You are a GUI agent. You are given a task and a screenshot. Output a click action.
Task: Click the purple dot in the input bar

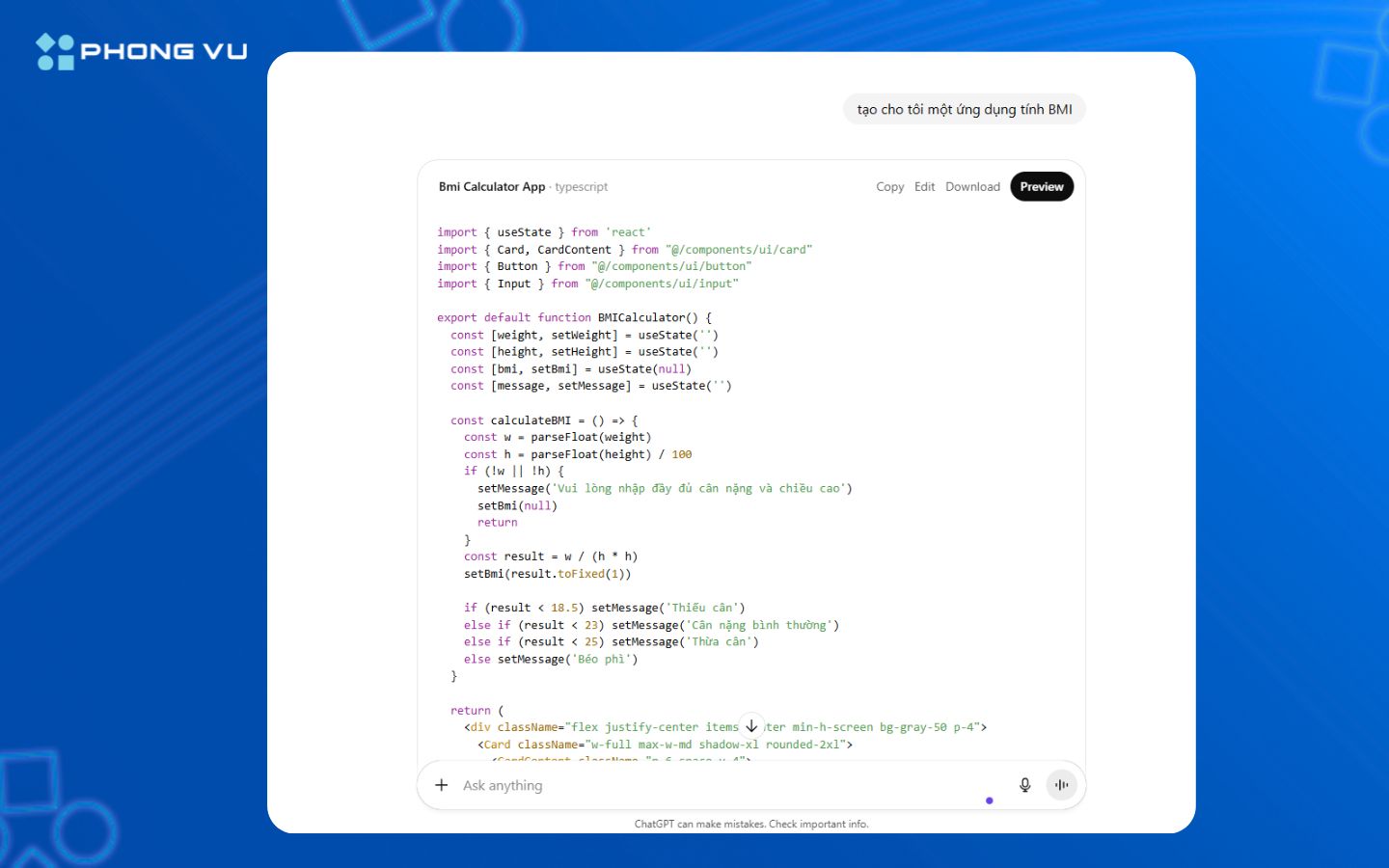click(989, 800)
